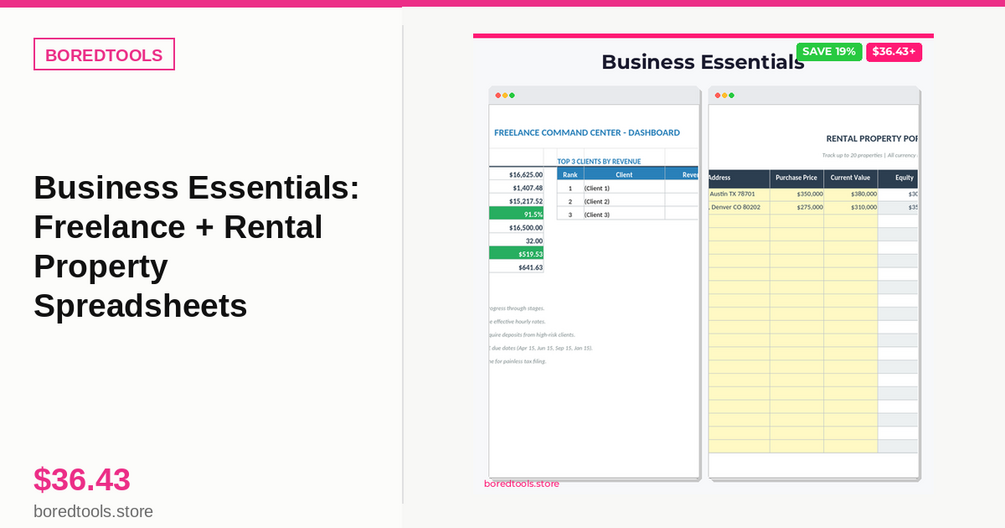Screen dimensions: 1005x528
Task: Click the Equity column header
Action: (x=898, y=178)
